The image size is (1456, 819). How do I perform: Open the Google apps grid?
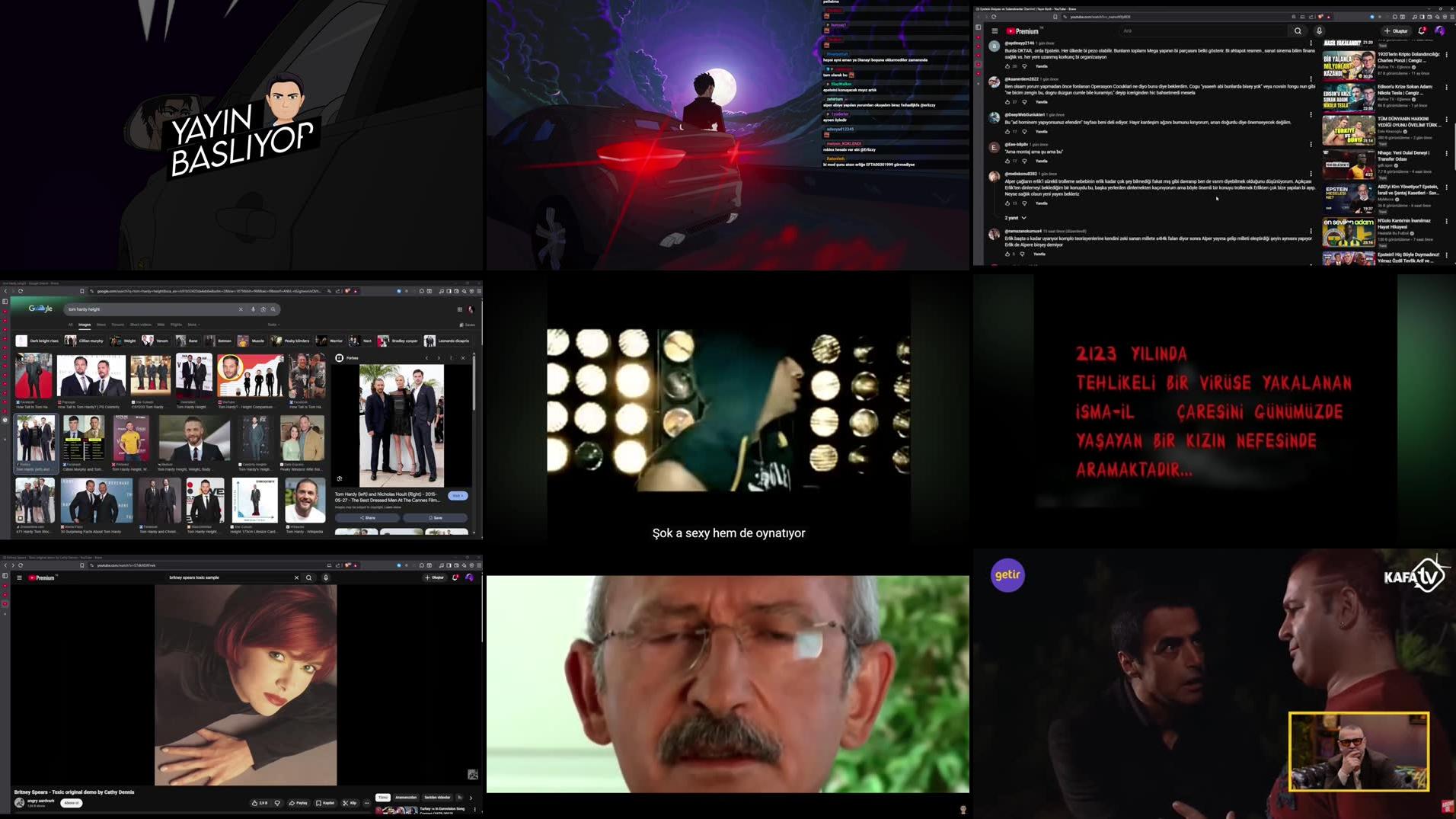coord(459,309)
